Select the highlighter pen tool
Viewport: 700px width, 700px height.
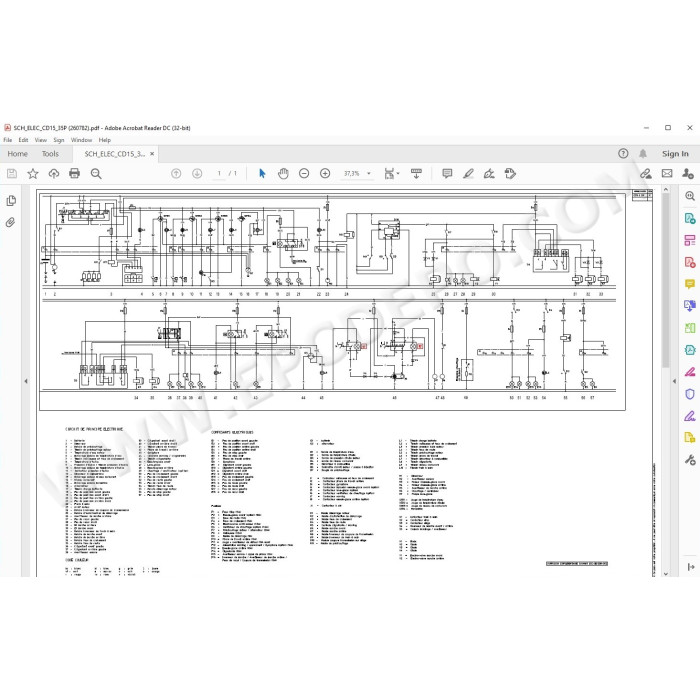click(x=468, y=173)
